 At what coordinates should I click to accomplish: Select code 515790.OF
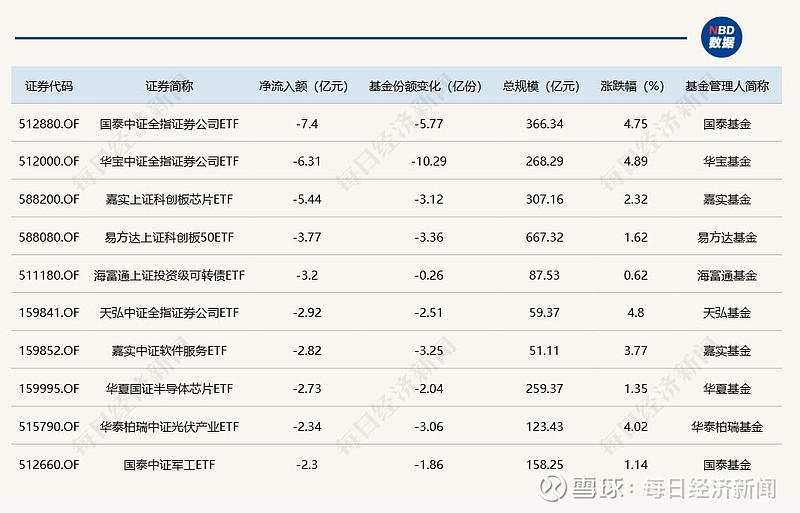click(49, 427)
